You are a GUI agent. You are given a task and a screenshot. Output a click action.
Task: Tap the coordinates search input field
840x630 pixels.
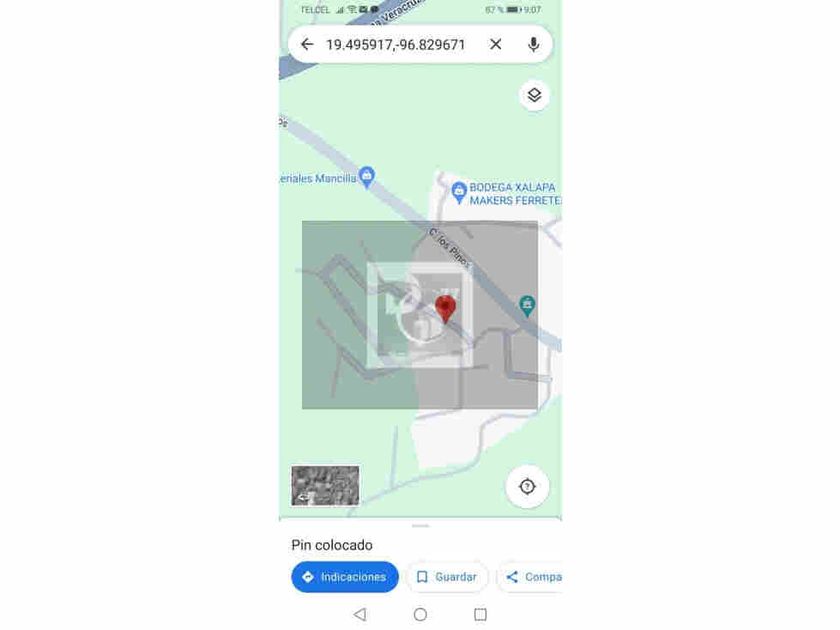click(x=395, y=44)
